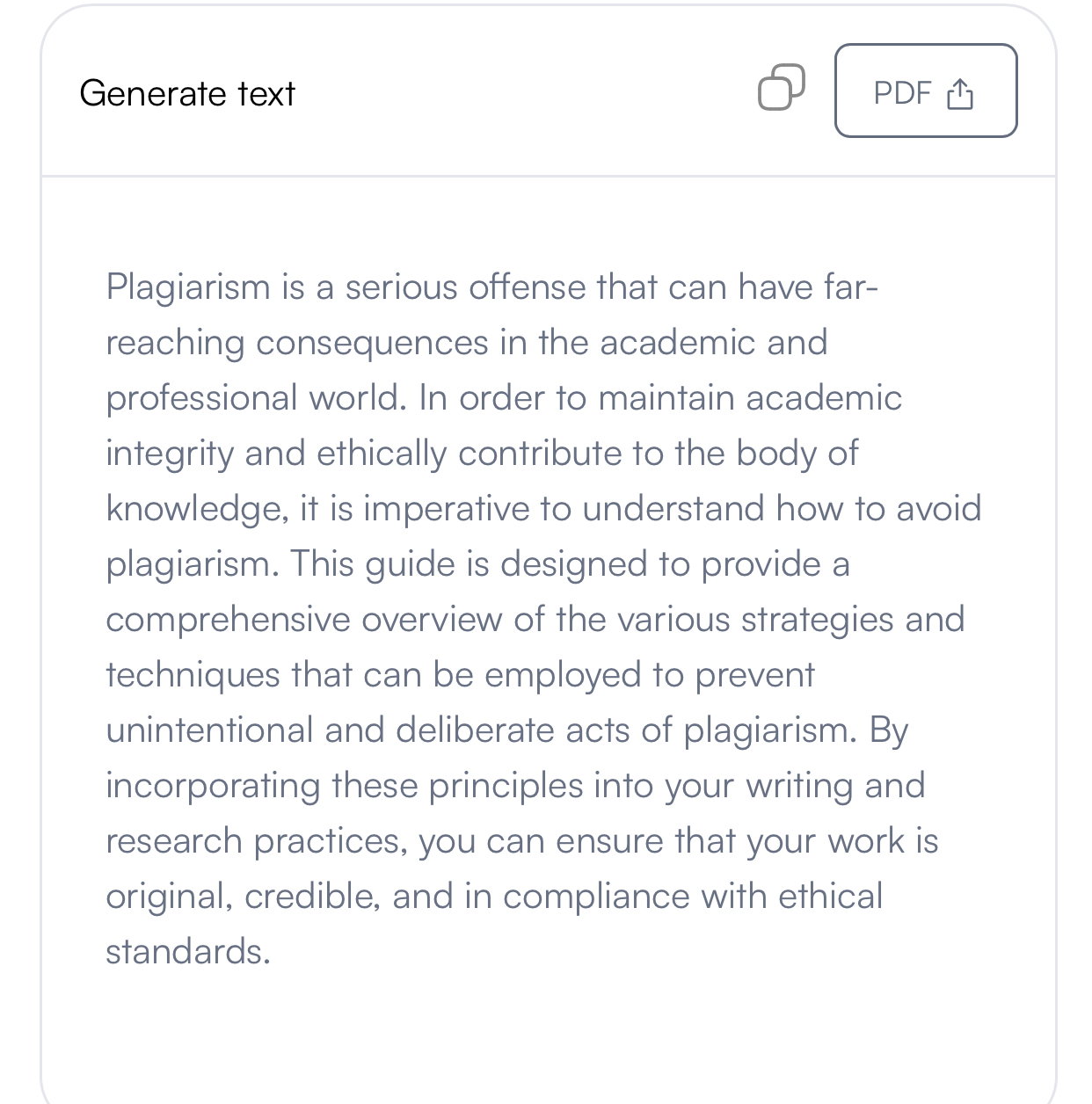Click the phrase 'reaching consequences' in the text
Image resolution: width=1092 pixels, height=1104 pixels.
click(x=298, y=343)
